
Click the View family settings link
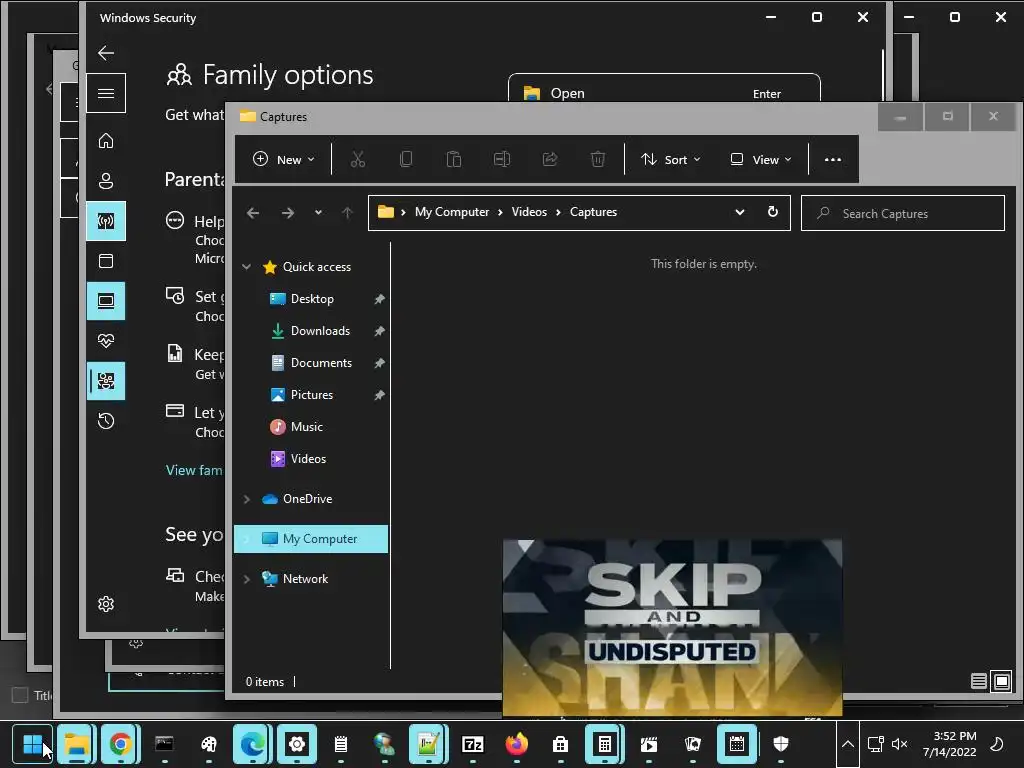tap(194, 470)
